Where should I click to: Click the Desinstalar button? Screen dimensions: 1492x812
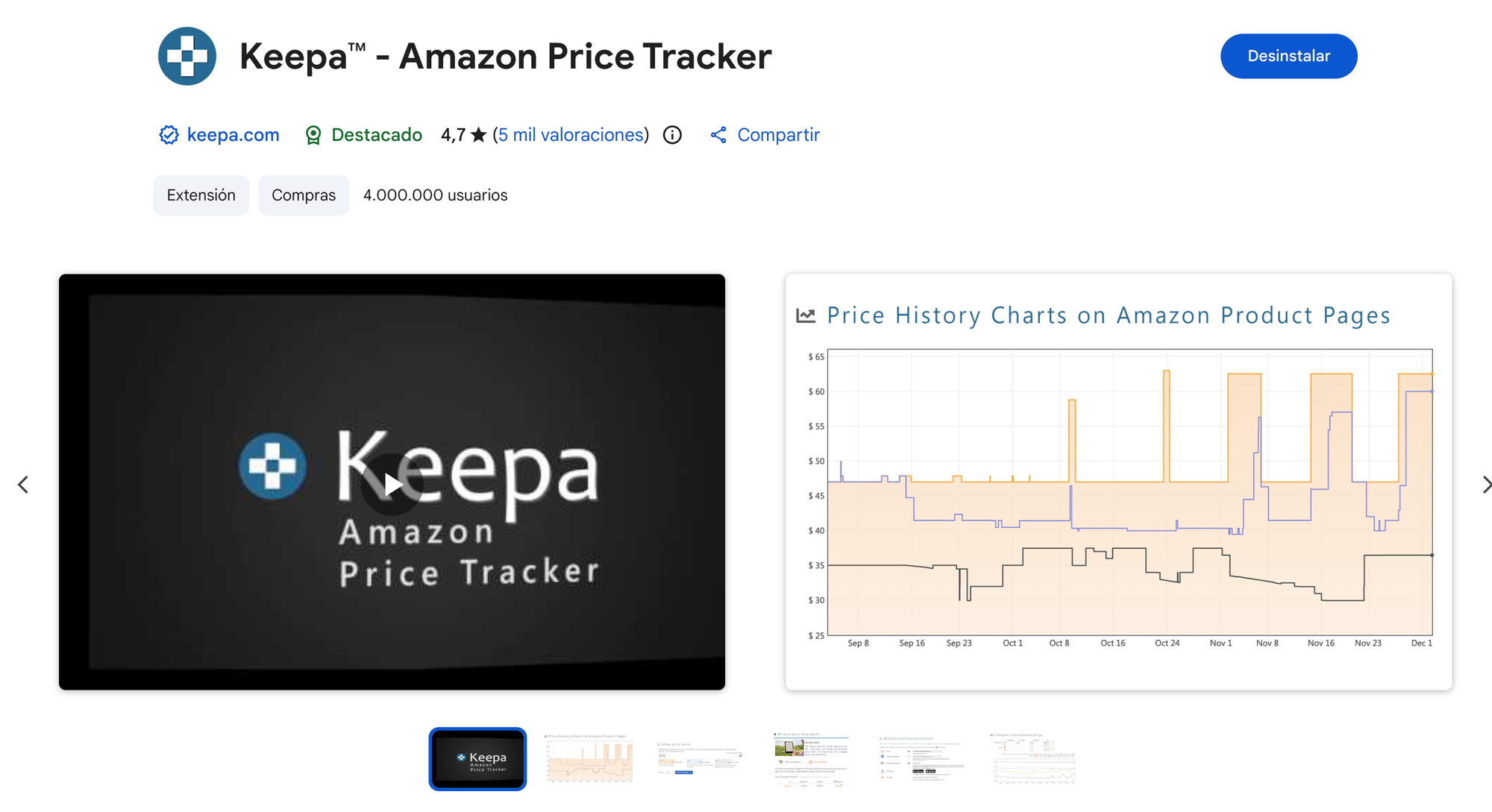[1288, 56]
